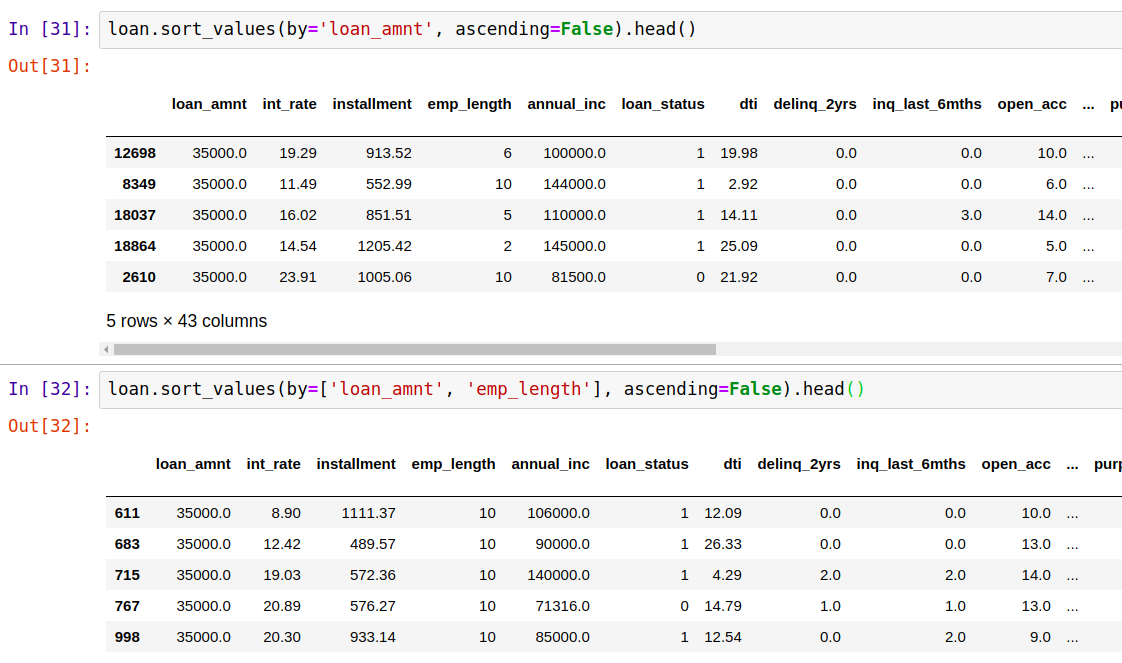Click int_rate value 23.91
This screenshot has height=663, width=1122.
(x=298, y=277)
